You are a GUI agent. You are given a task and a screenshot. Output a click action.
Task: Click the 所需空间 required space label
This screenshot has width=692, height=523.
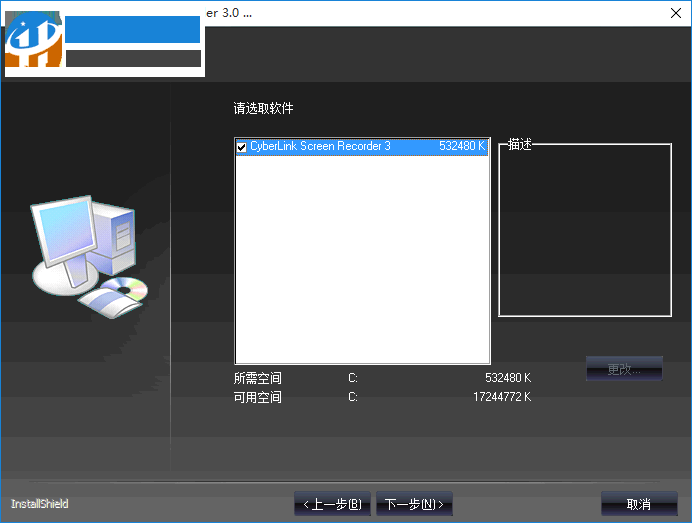coord(258,378)
